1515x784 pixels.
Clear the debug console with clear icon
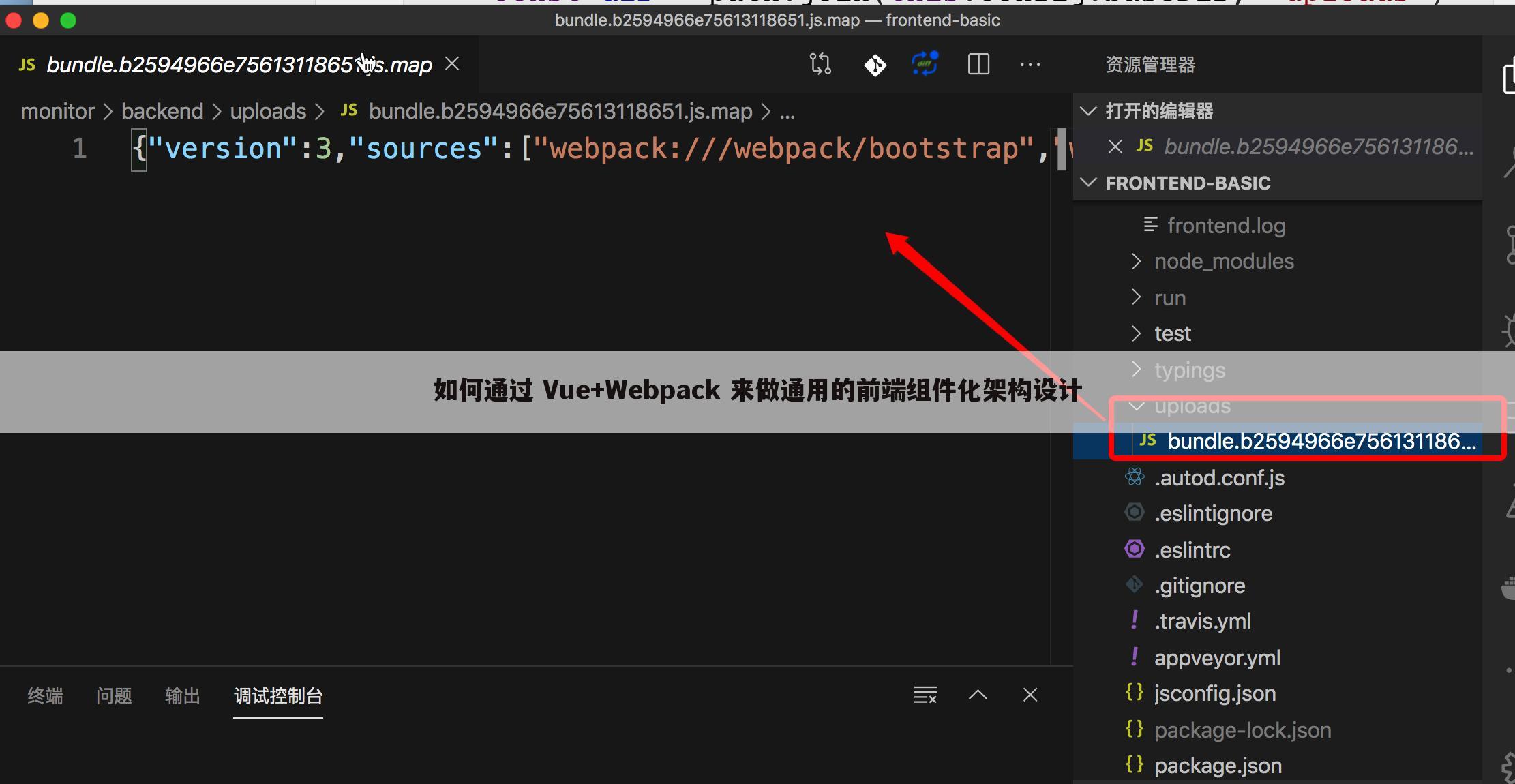pyautogui.click(x=925, y=695)
